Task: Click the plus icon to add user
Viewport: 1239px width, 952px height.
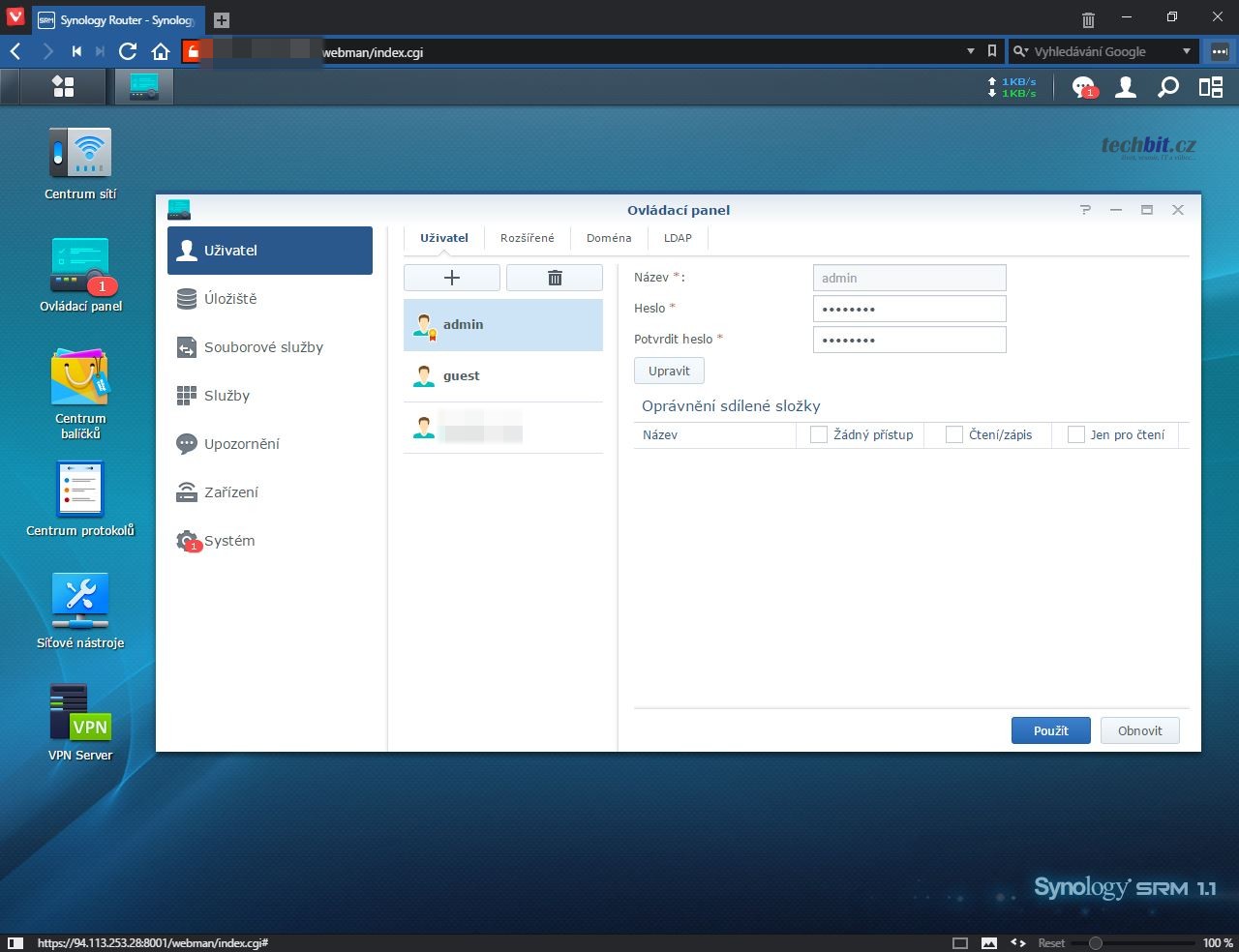Action: (x=452, y=278)
